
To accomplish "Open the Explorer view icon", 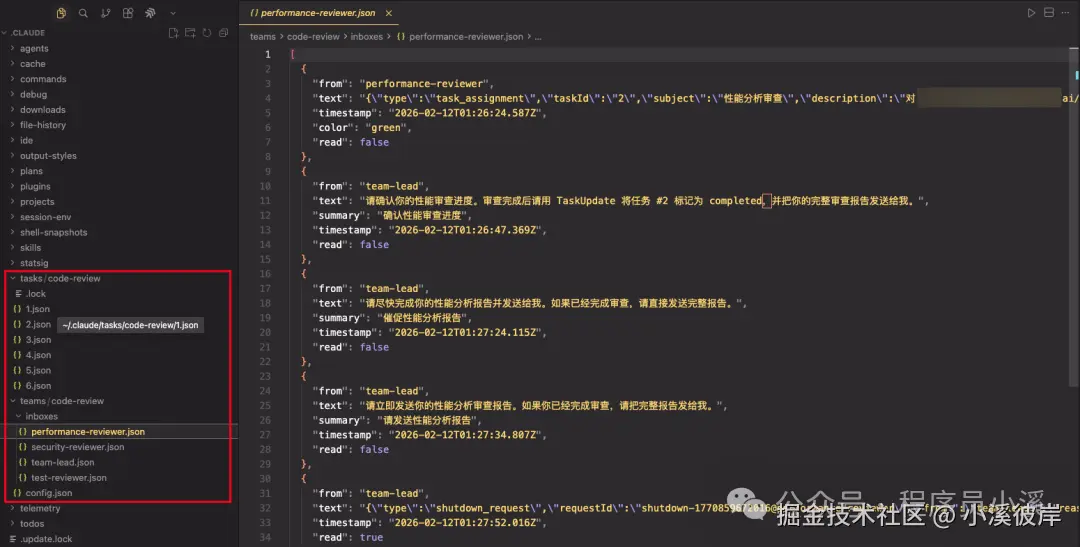I will pos(61,13).
